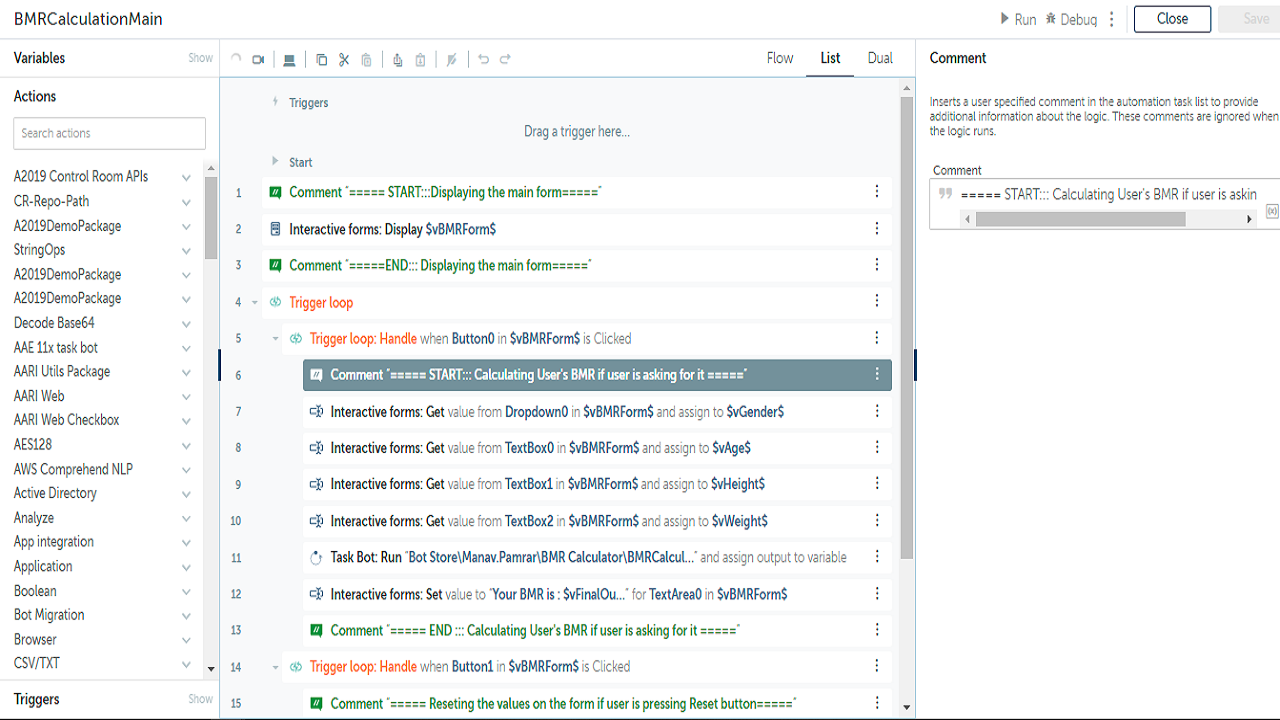Viewport: 1280px width, 720px height.
Task: Click the Undo arrow in the toolbar
Action: click(483, 60)
